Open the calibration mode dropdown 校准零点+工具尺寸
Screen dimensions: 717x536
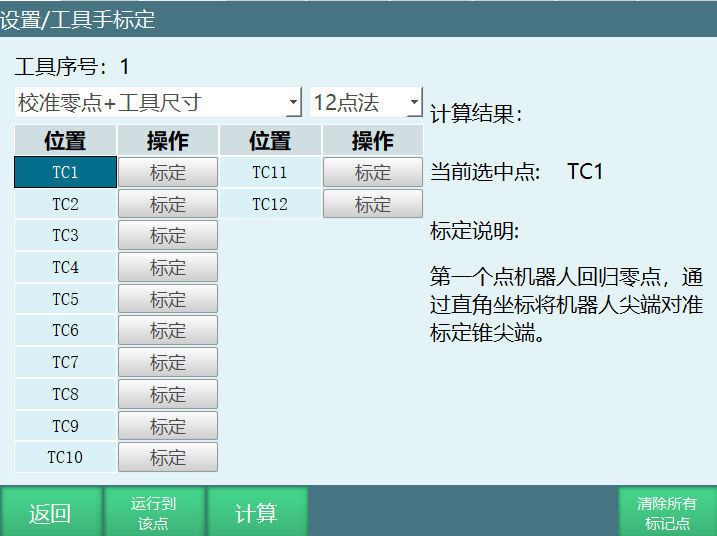click(158, 102)
